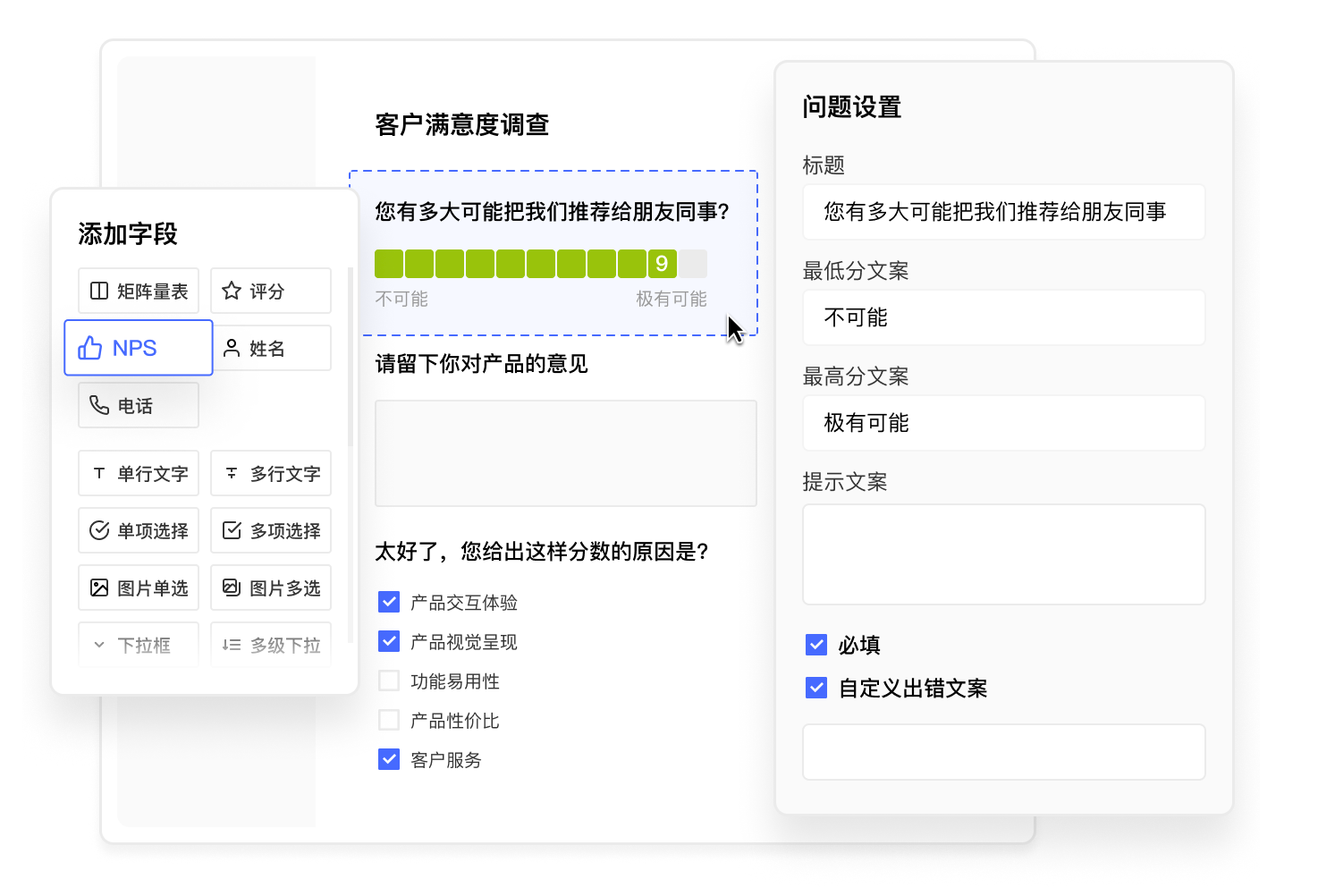Add a 姓名 name field
This screenshot has width=1318, height=896.
click(270, 348)
